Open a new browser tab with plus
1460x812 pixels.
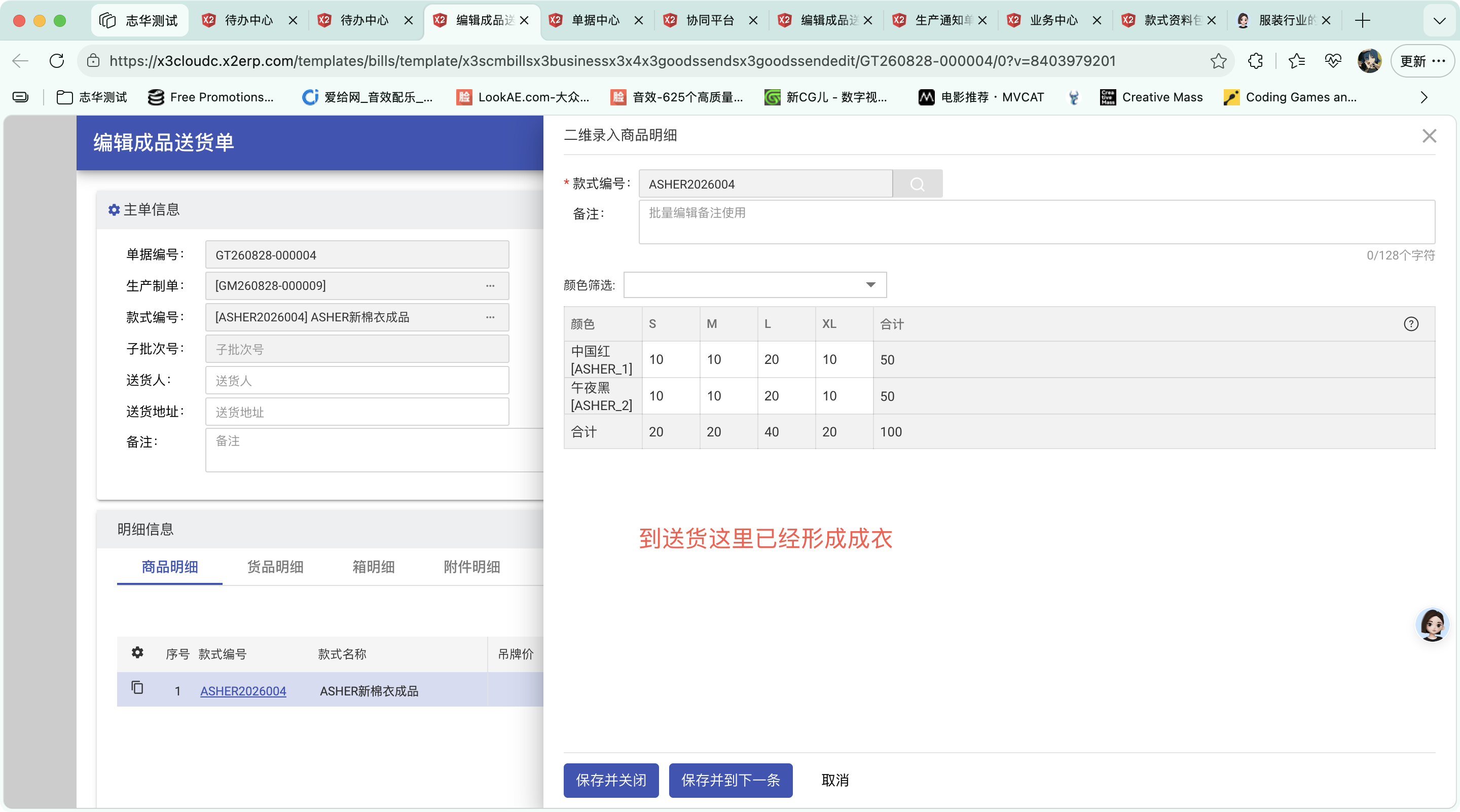[x=1362, y=20]
